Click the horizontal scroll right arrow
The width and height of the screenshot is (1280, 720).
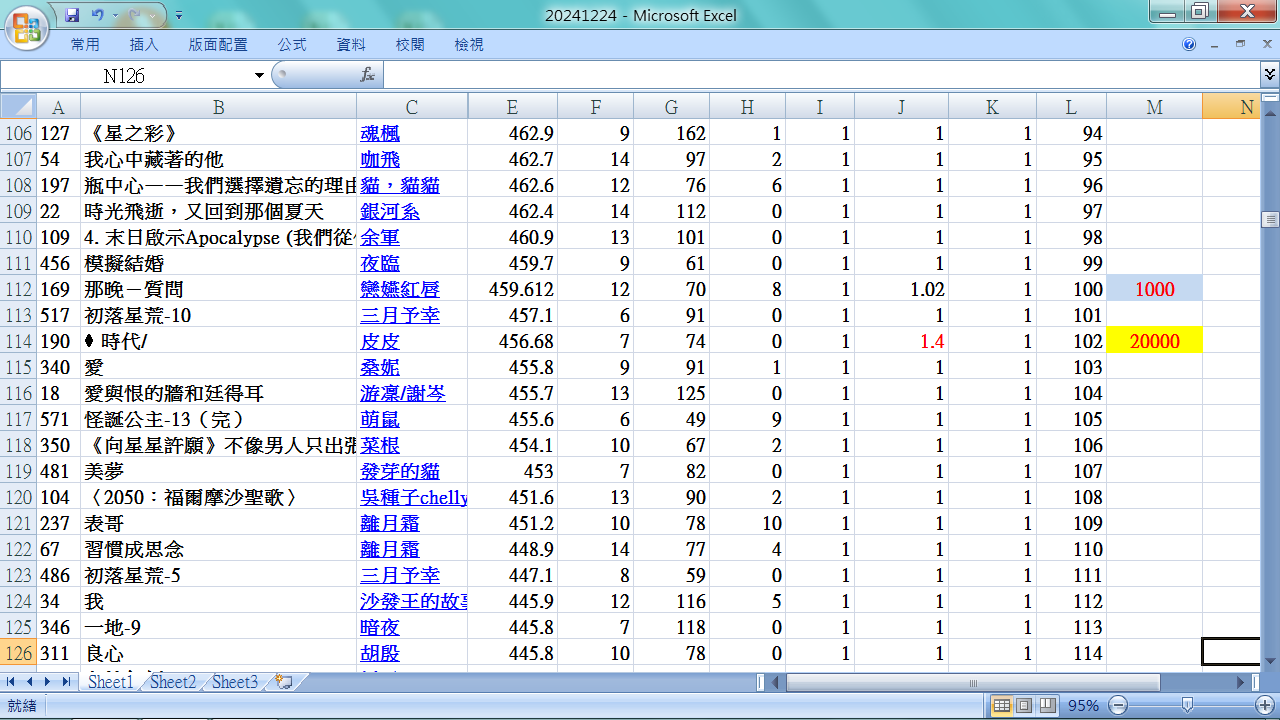[1241, 682]
